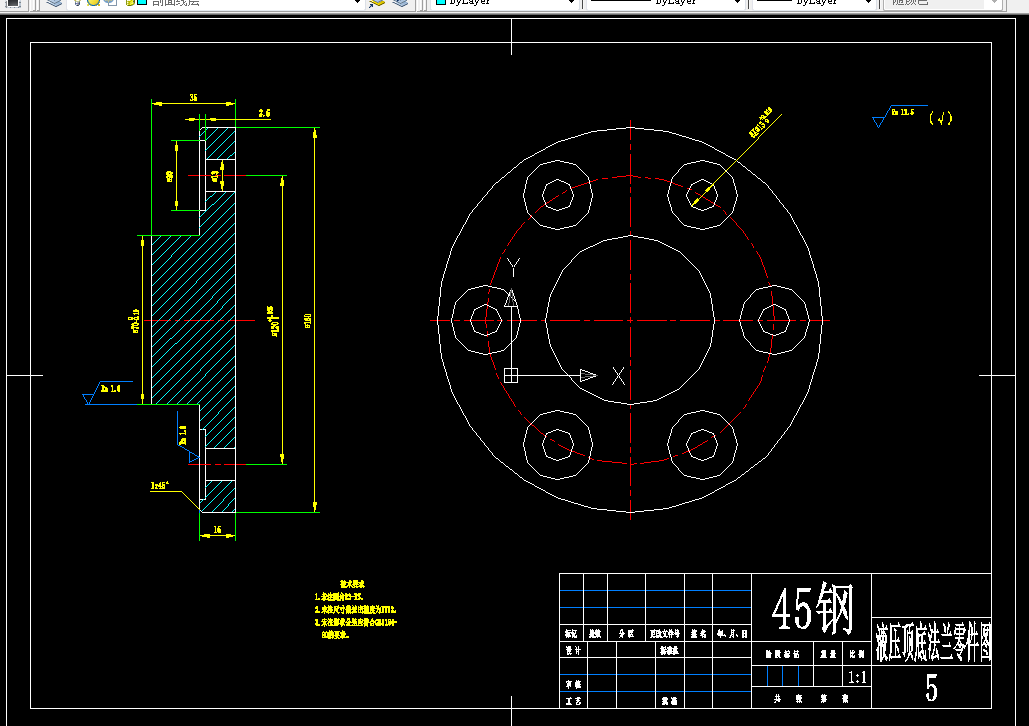Expand the color control ByLayer dropdown arrow
This screenshot has width=1029, height=726.
[x=570, y=3]
